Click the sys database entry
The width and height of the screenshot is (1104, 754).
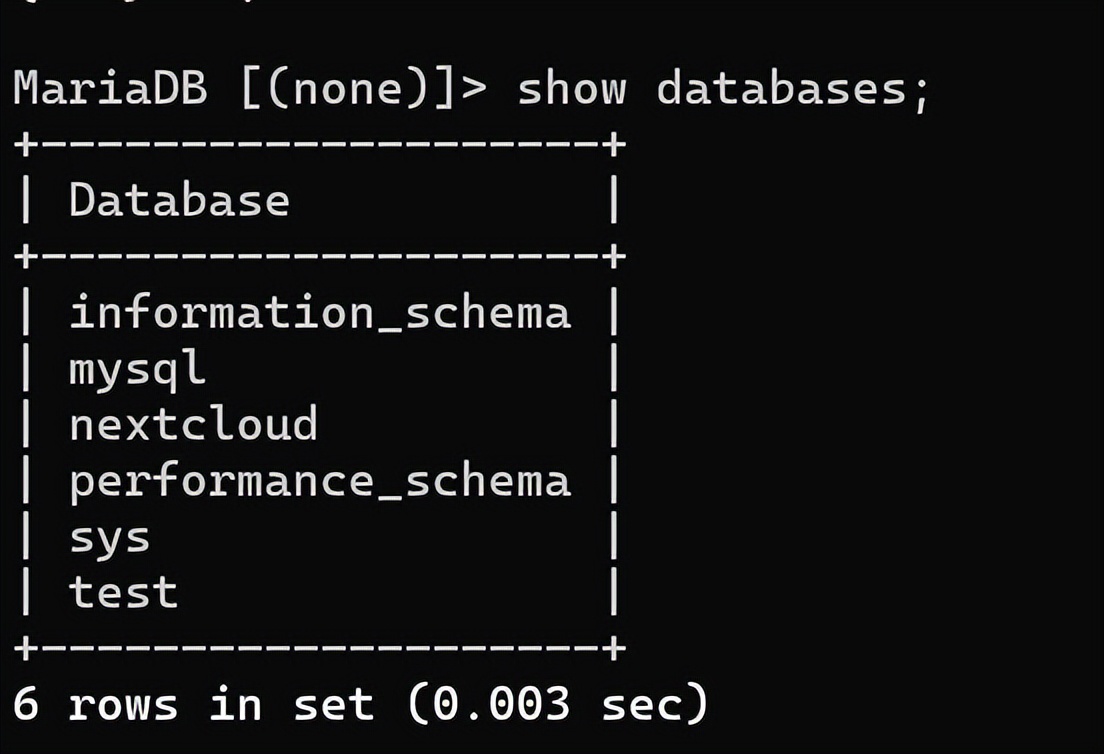(x=109, y=538)
